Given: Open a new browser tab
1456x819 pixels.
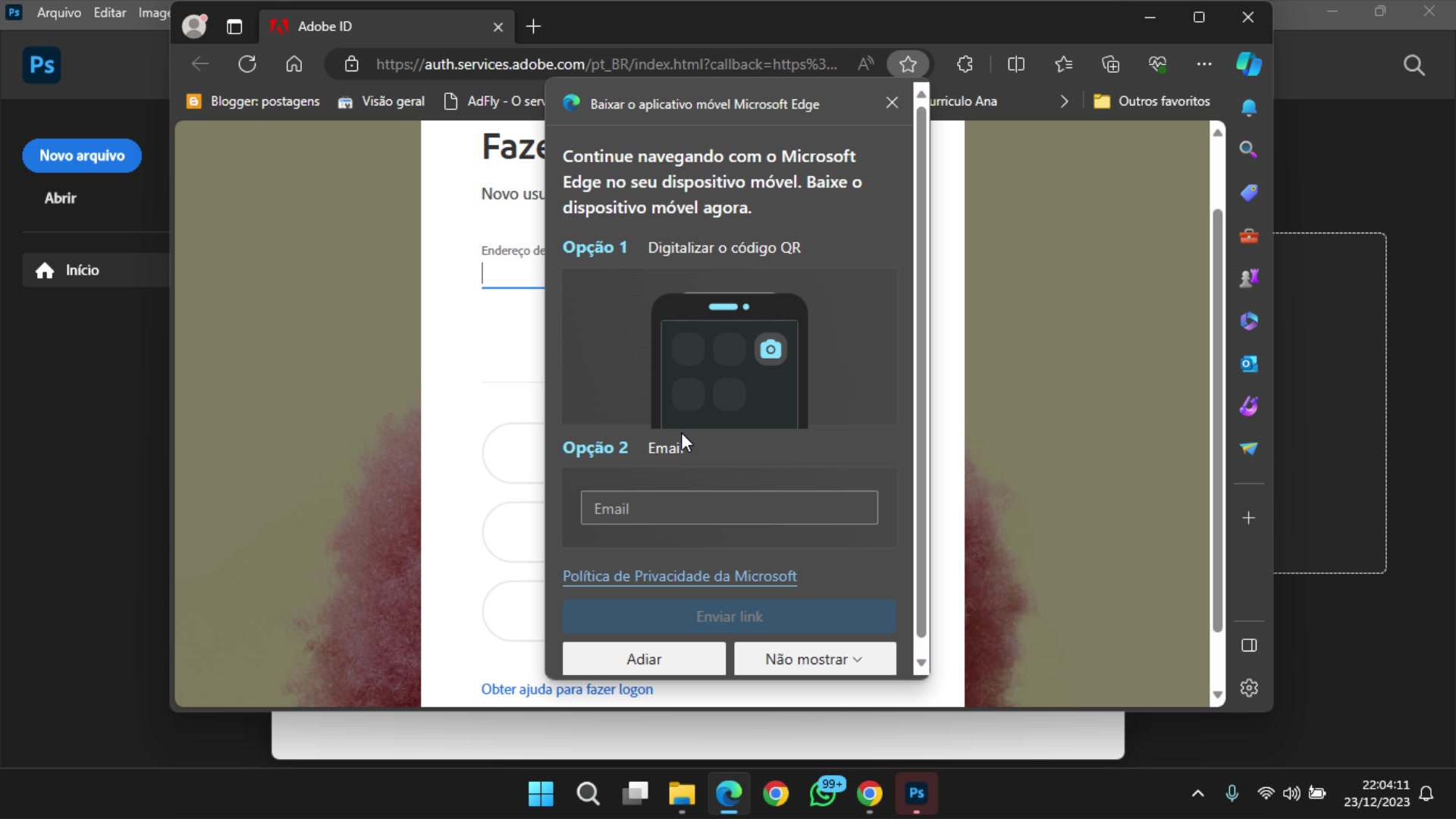Looking at the screenshot, I should coord(534,27).
